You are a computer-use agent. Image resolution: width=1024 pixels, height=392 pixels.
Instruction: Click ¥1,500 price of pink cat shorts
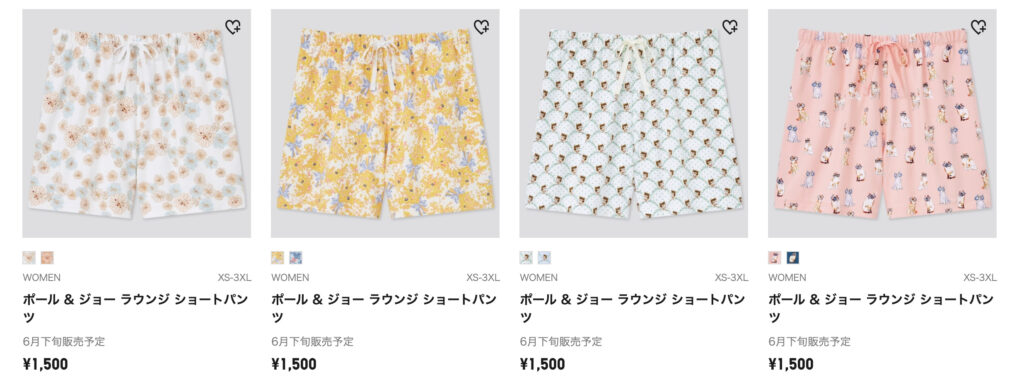pyautogui.click(x=791, y=364)
